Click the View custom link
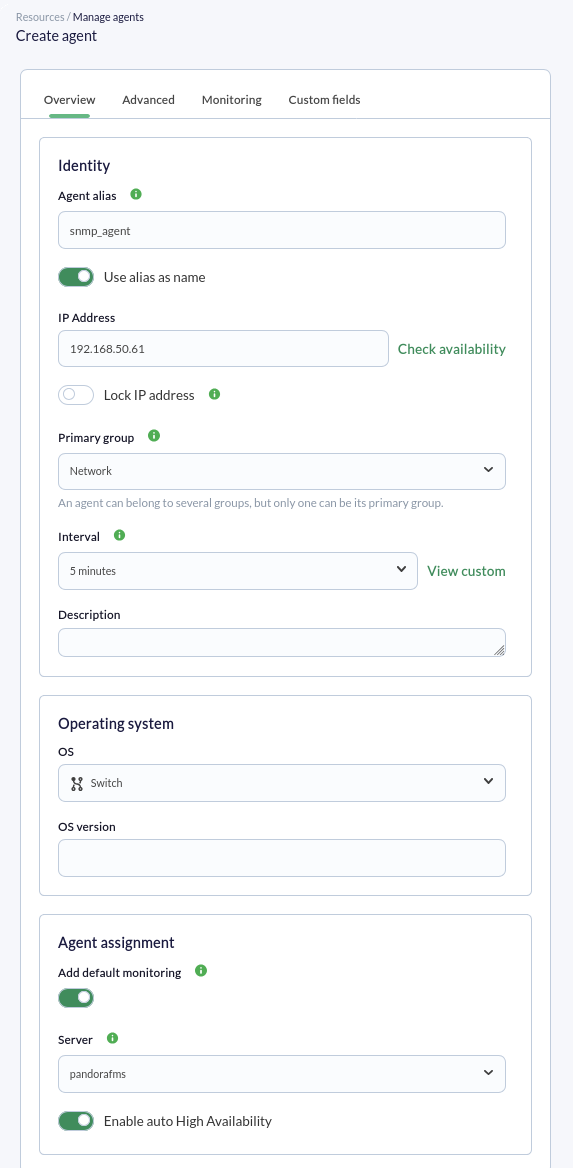573x1168 pixels. coord(466,571)
